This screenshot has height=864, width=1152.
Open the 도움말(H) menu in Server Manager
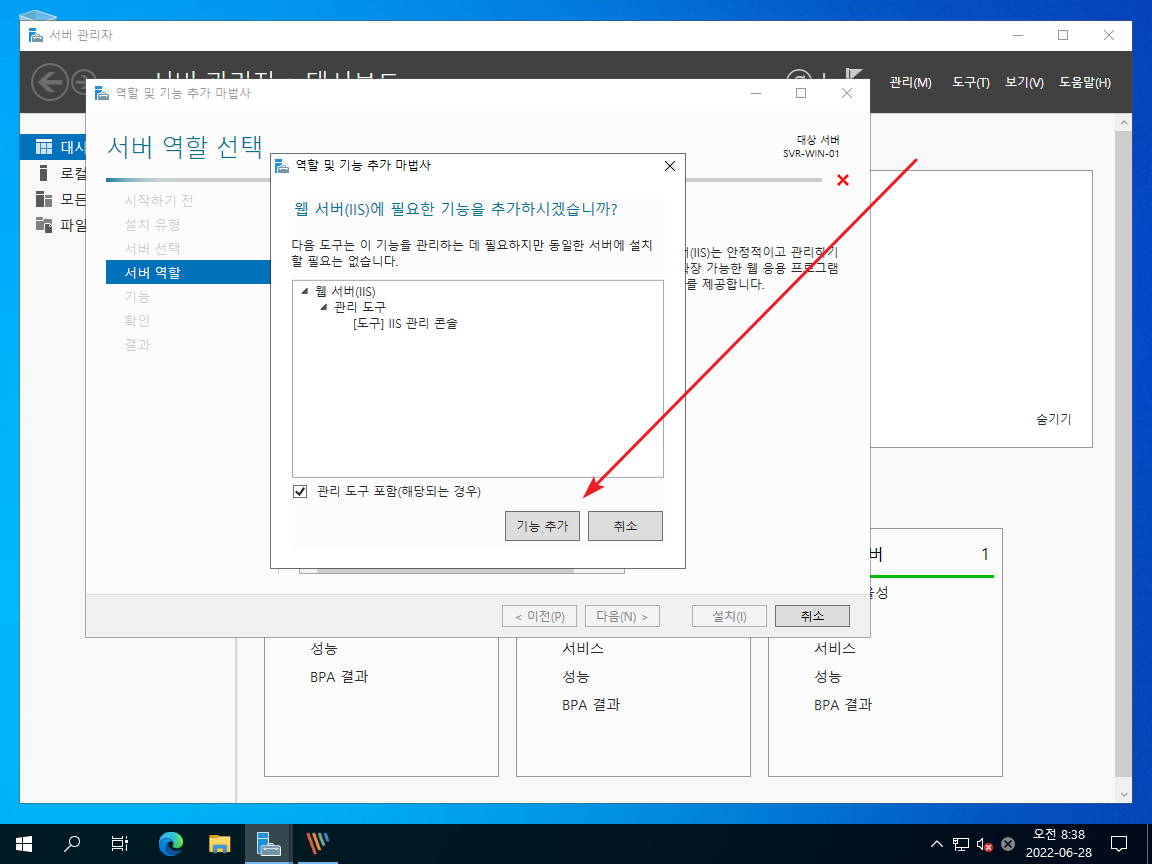coord(1084,82)
